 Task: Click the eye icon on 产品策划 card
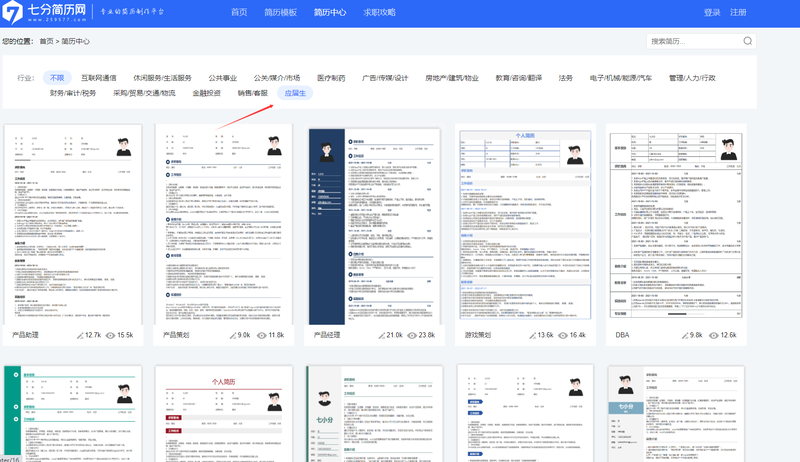point(262,336)
